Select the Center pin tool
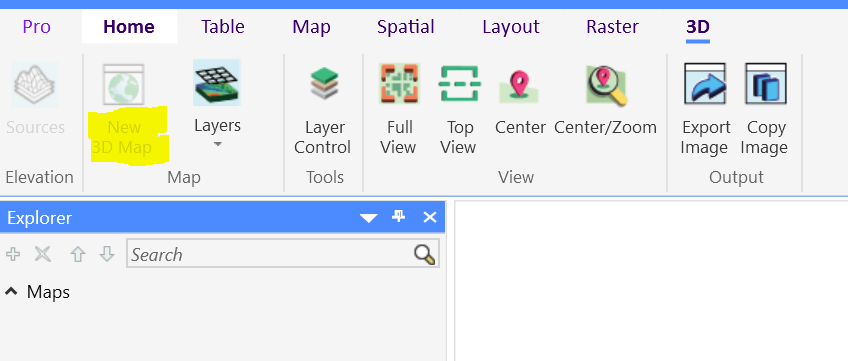Screen dimensions: 848x361 [519, 85]
